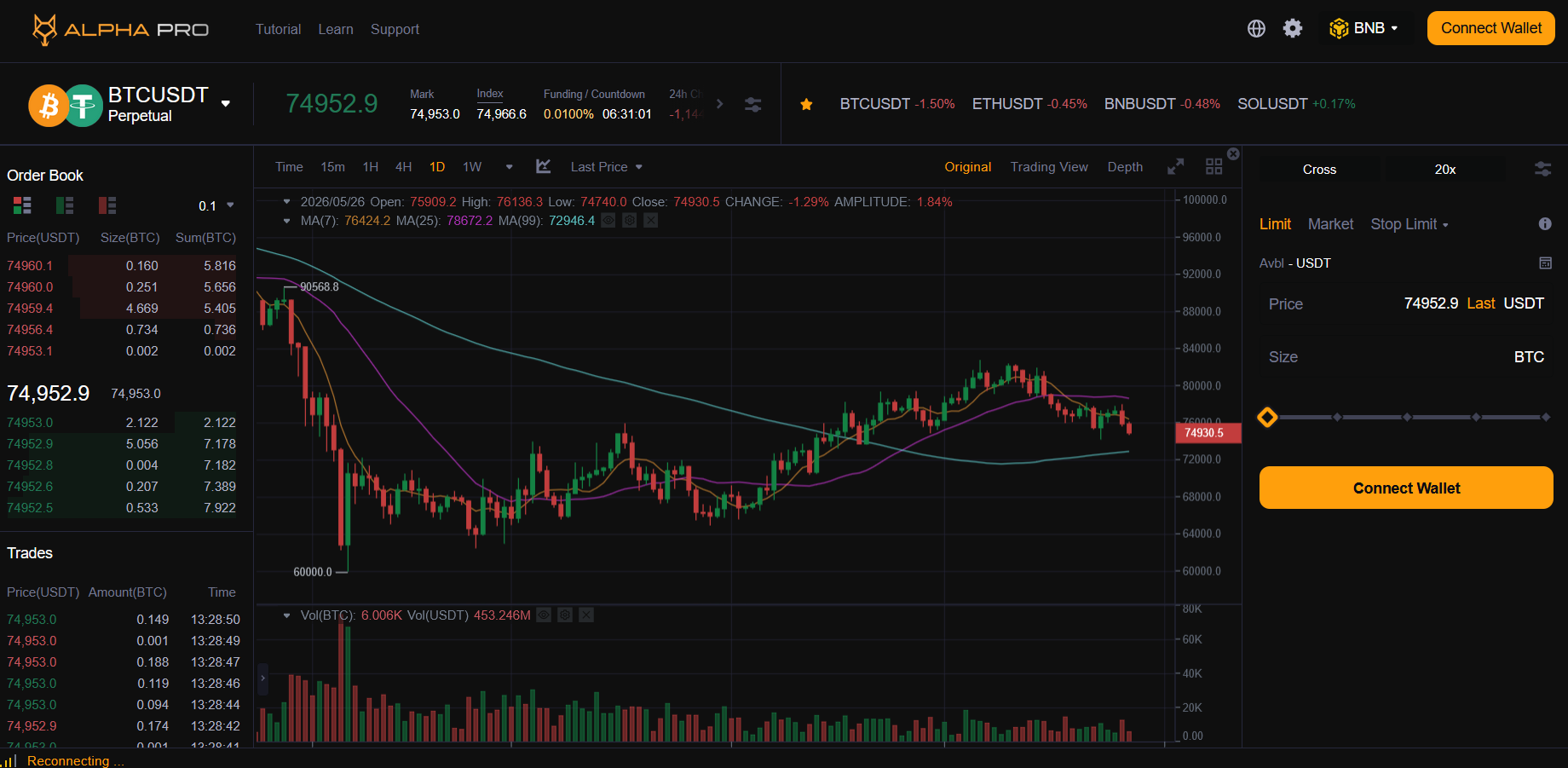Open the ticker stats preferences sliders icon
The height and width of the screenshot is (768, 1568).
point(753,104)
